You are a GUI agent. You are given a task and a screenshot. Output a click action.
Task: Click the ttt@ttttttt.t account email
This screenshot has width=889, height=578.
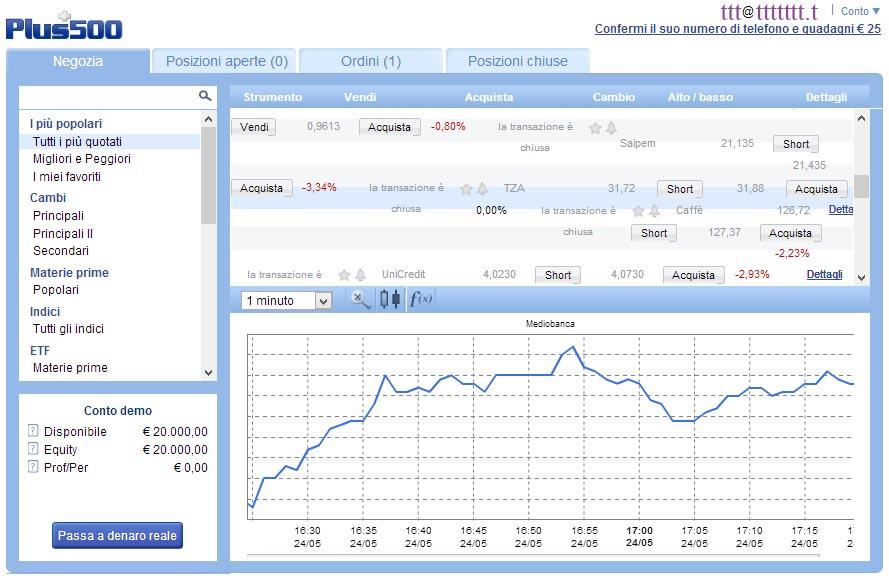tap(769, 11)
